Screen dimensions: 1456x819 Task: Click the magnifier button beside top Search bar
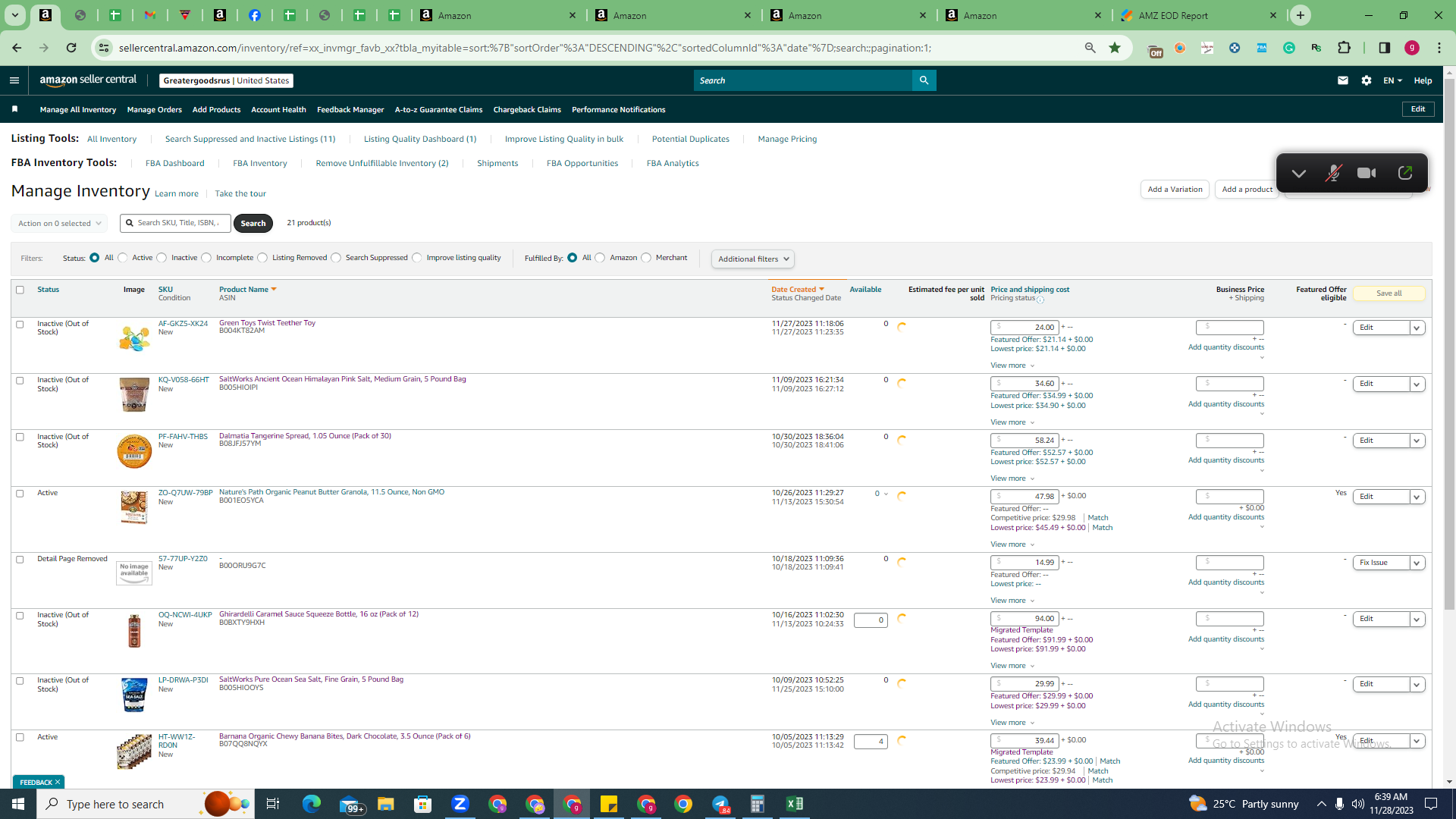[924, 80]
